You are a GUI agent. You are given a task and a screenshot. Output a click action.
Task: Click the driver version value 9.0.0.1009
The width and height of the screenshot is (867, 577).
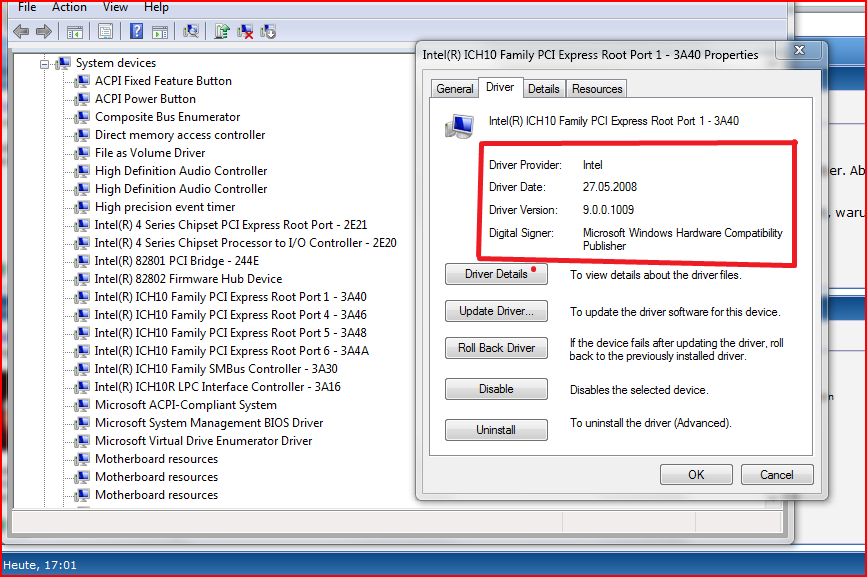tap(608, 210)
